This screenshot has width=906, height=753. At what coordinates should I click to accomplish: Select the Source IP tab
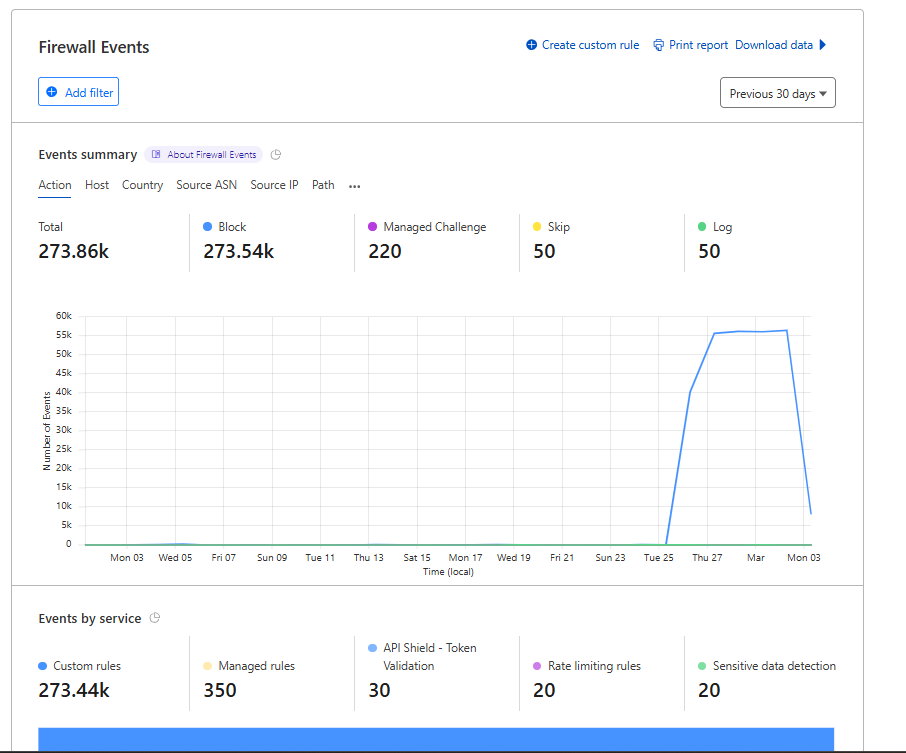(274, 185)
